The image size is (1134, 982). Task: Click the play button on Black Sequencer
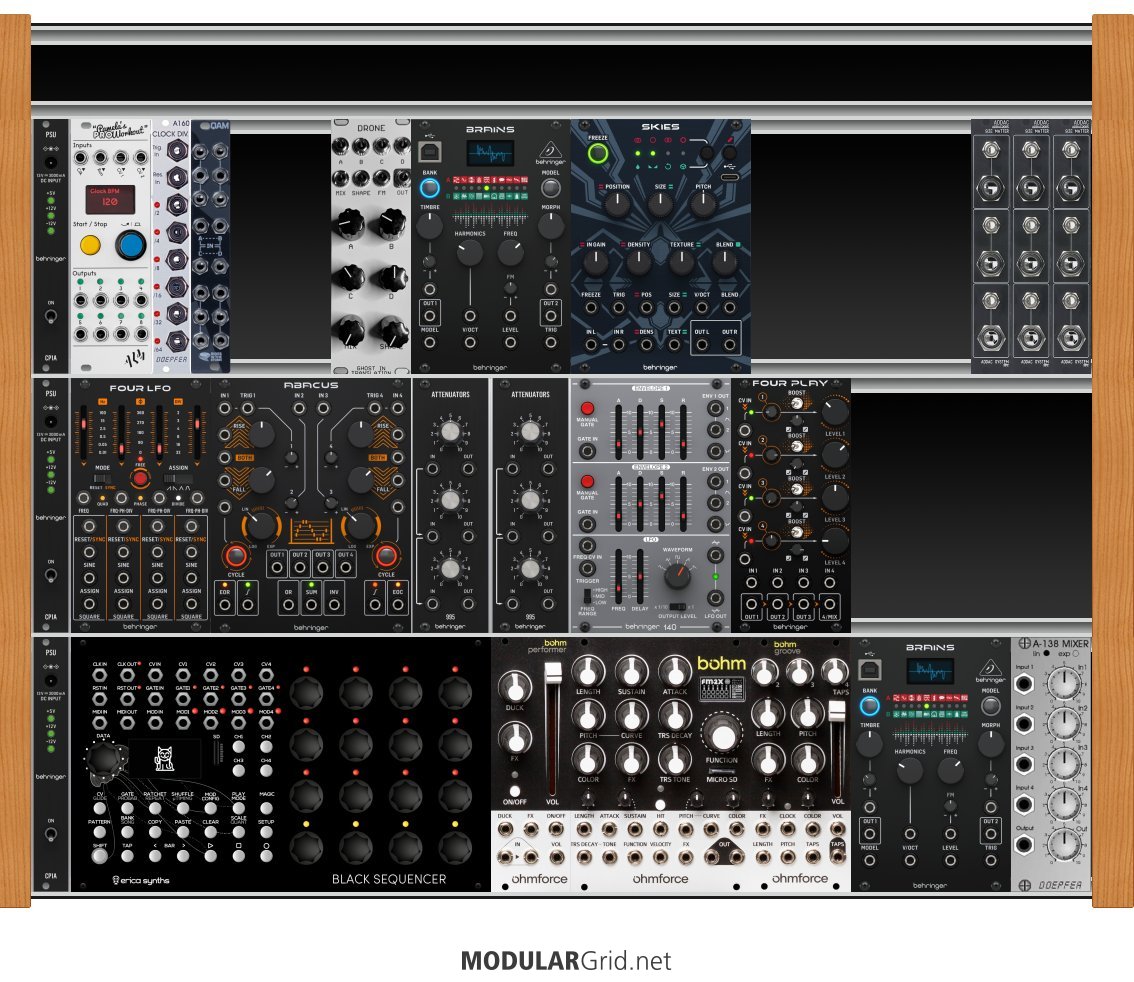pyautogui.click(x=210, y=855)
